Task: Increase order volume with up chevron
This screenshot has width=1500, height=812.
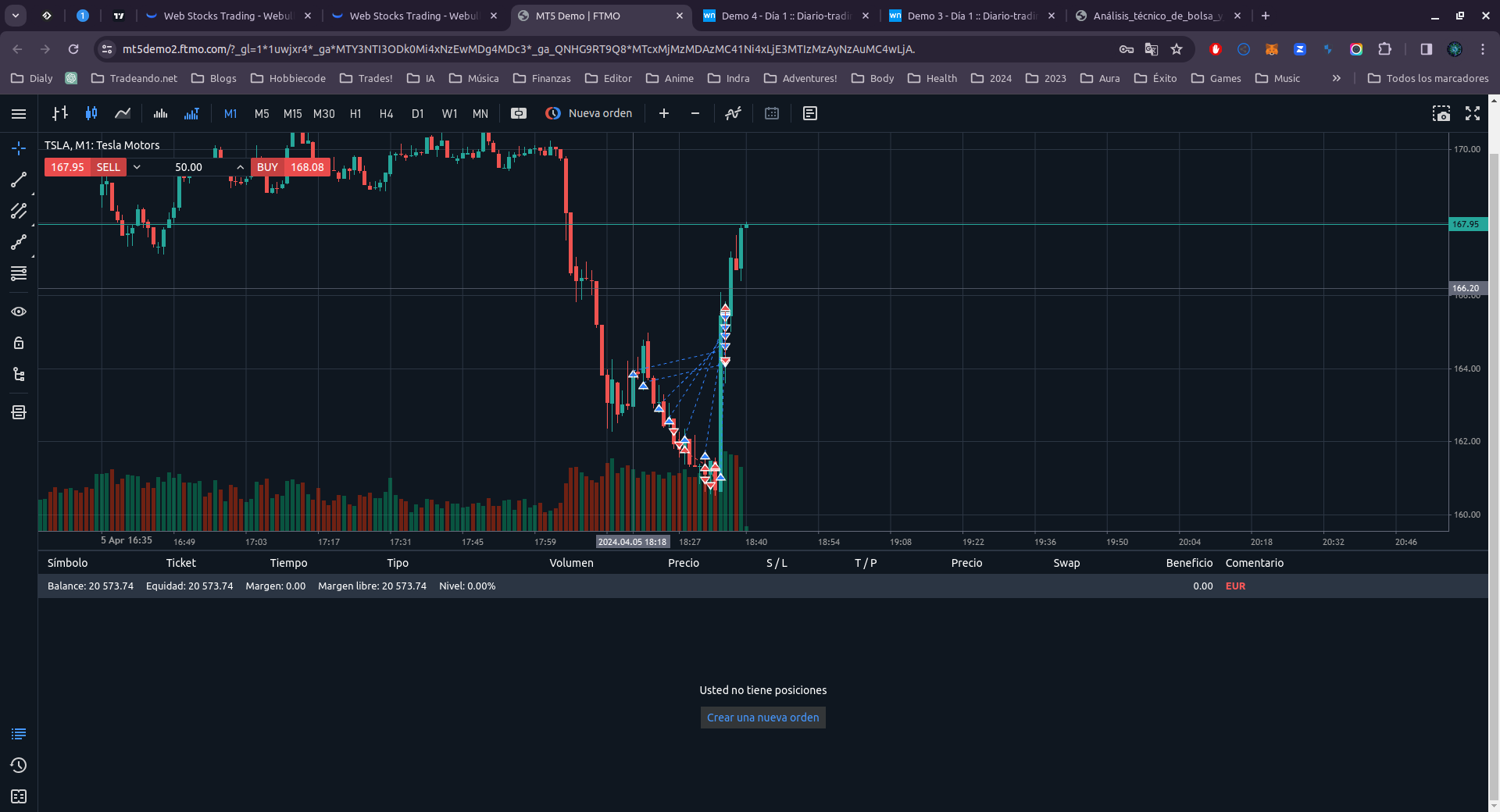Action: click(240, 167)
